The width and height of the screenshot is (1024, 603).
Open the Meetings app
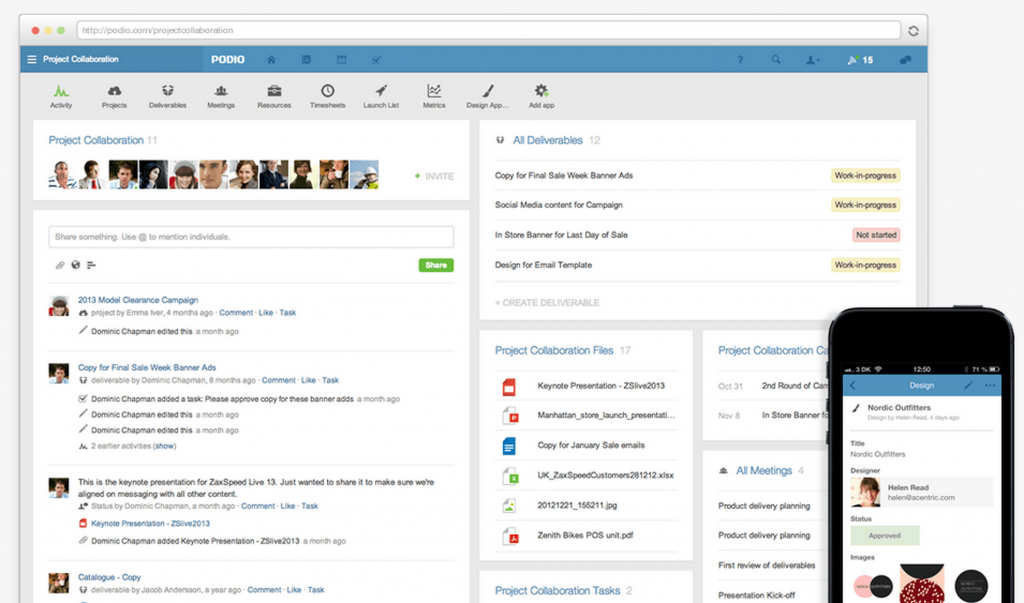pos(221,96)
